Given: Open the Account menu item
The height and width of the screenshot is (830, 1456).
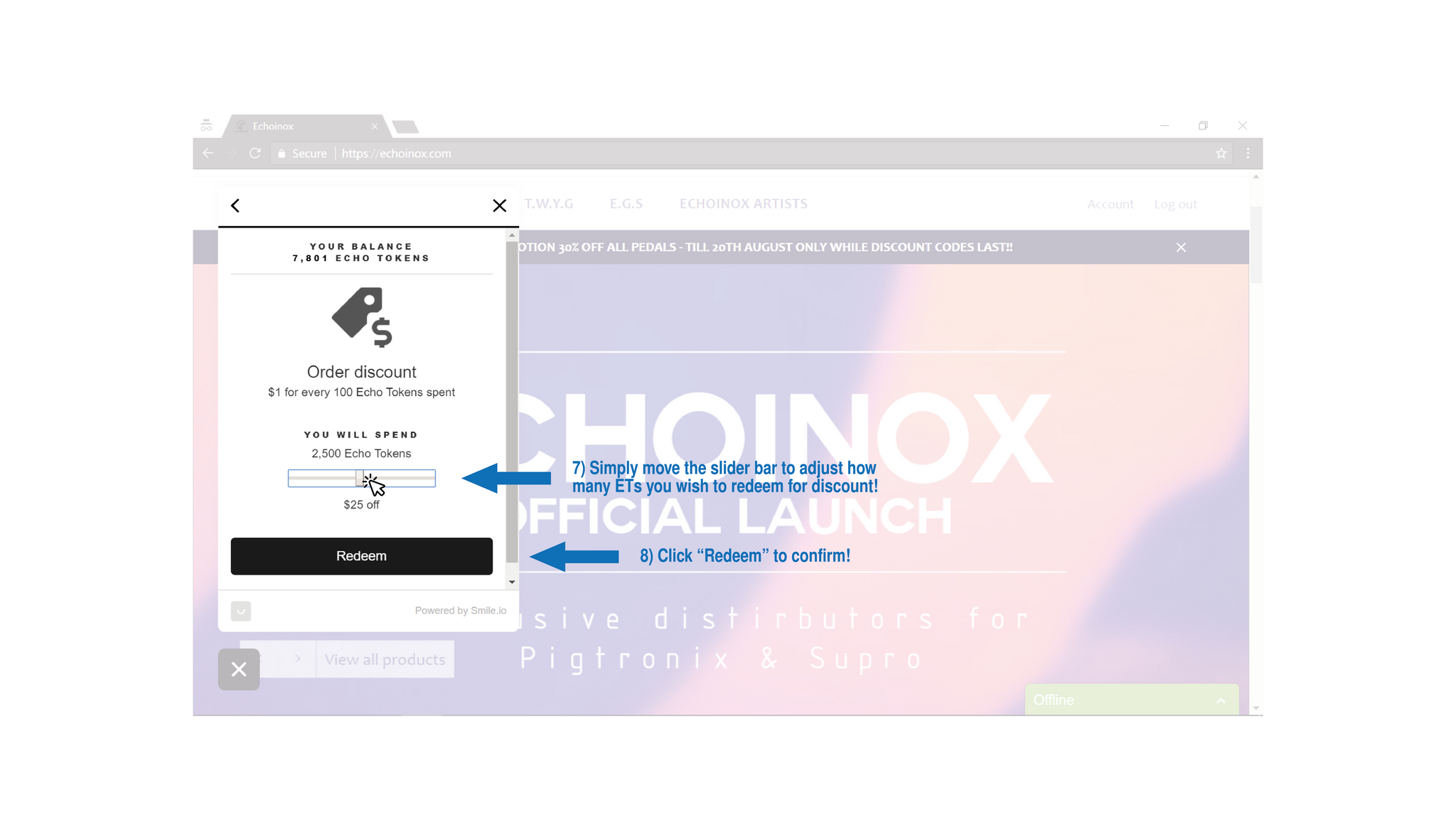Looking at the screenshot, I should [1111, 204].
